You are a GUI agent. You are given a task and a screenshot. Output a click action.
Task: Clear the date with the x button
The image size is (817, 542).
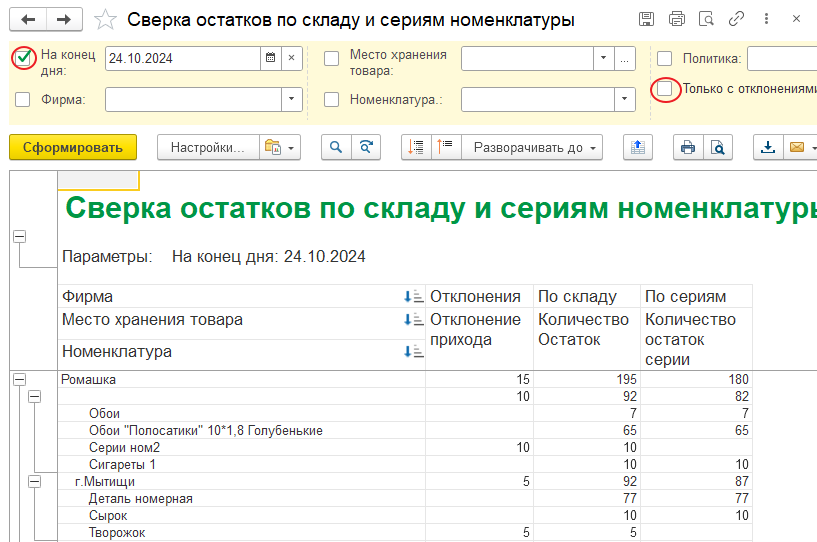[x=291, y=58]
